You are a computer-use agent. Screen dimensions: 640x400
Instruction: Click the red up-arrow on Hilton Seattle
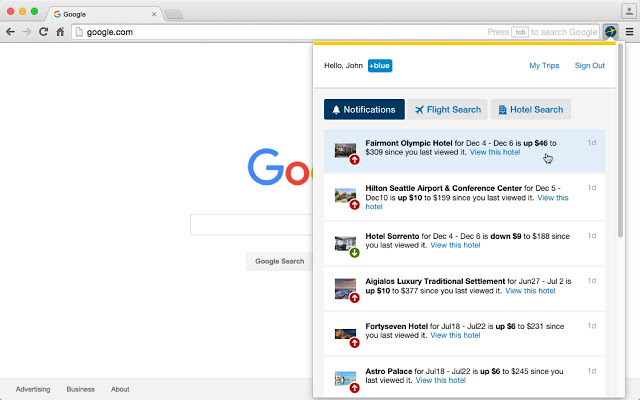[x=354, y=204]
